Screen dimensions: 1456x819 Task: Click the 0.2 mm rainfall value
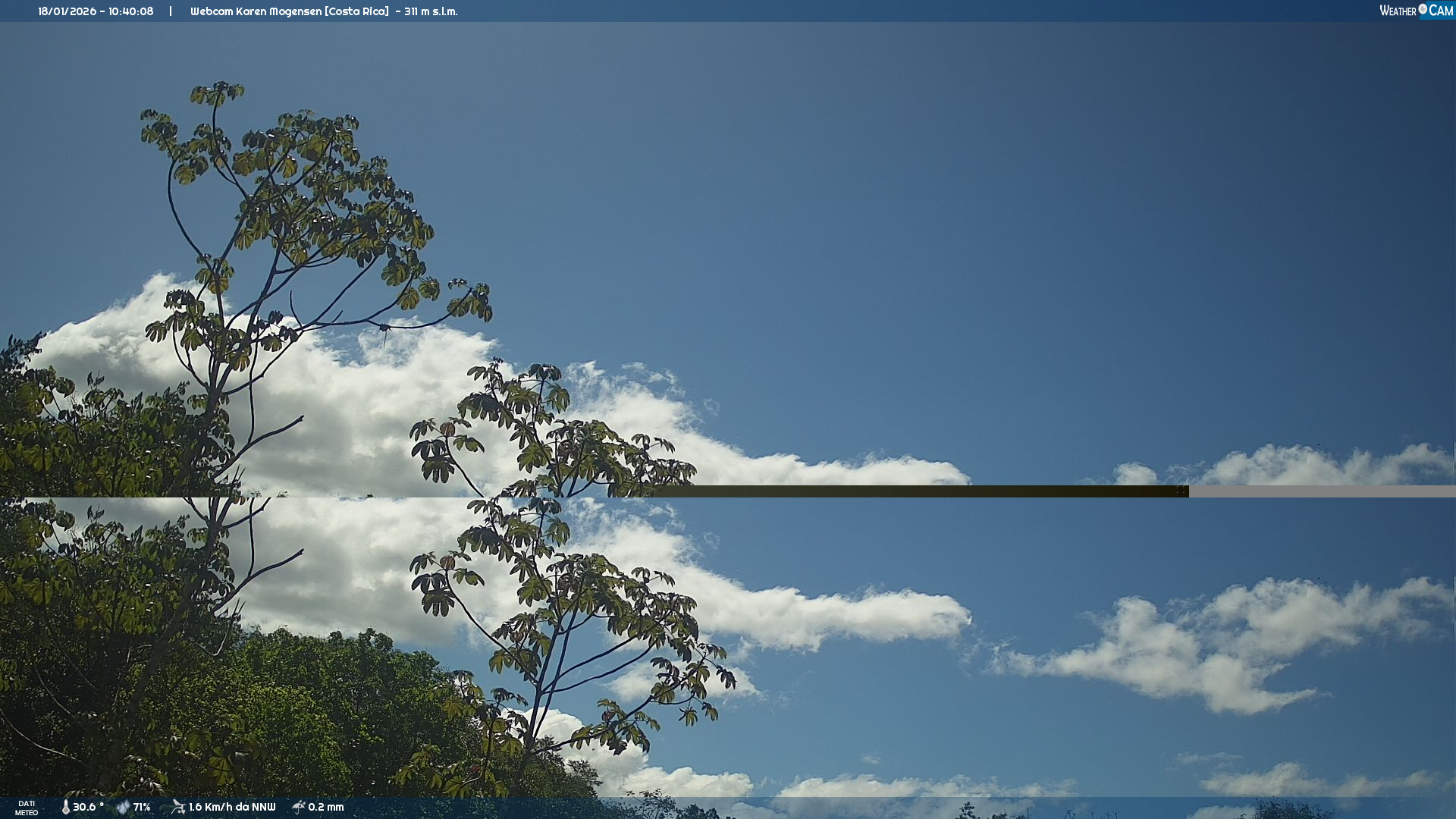pyautogui.click(x=326, y=808)
